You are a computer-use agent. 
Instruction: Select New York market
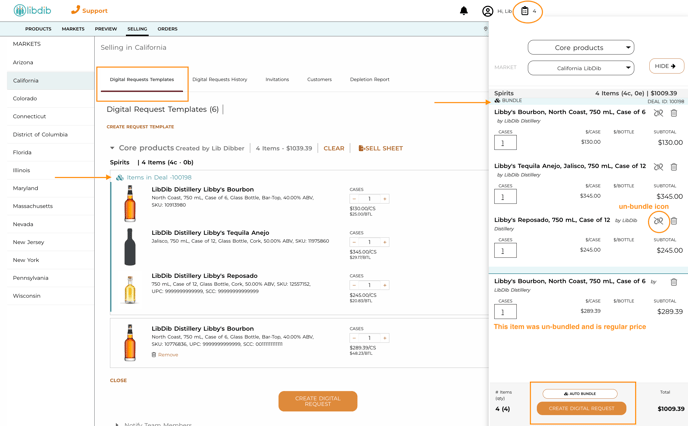50,260
